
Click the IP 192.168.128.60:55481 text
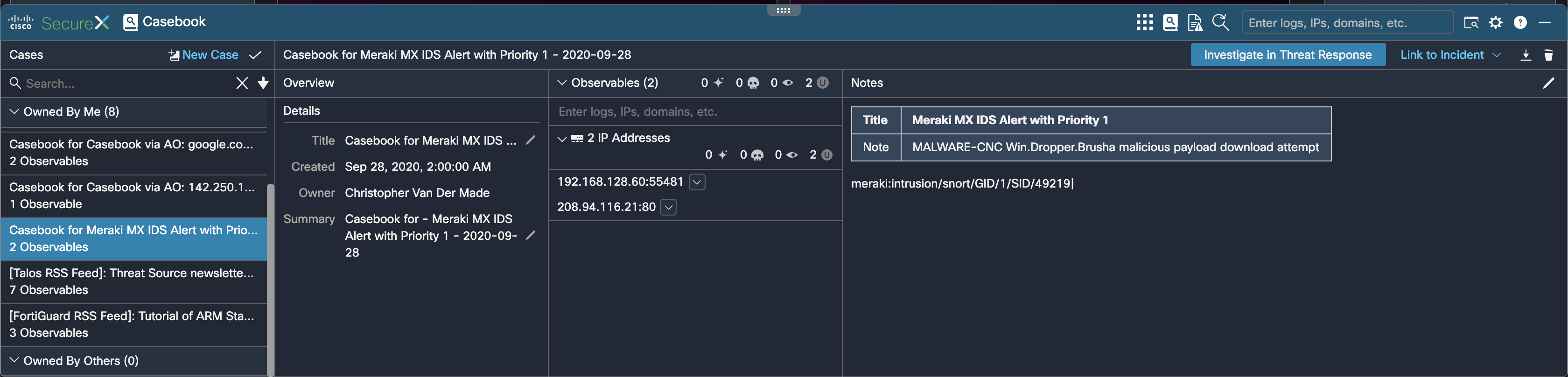pyautogui.click(x=620, y=182)
